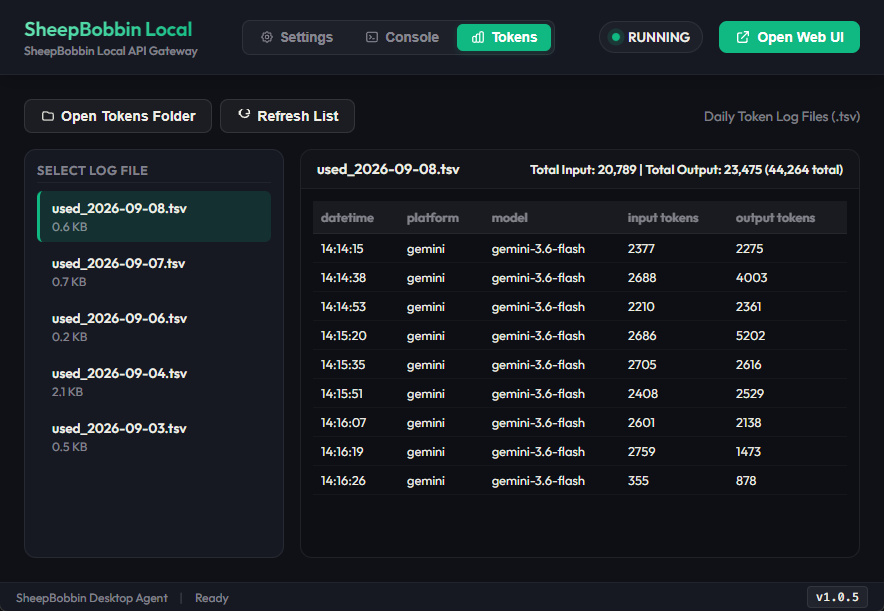Click the Refresh List button

click(288, 116)
